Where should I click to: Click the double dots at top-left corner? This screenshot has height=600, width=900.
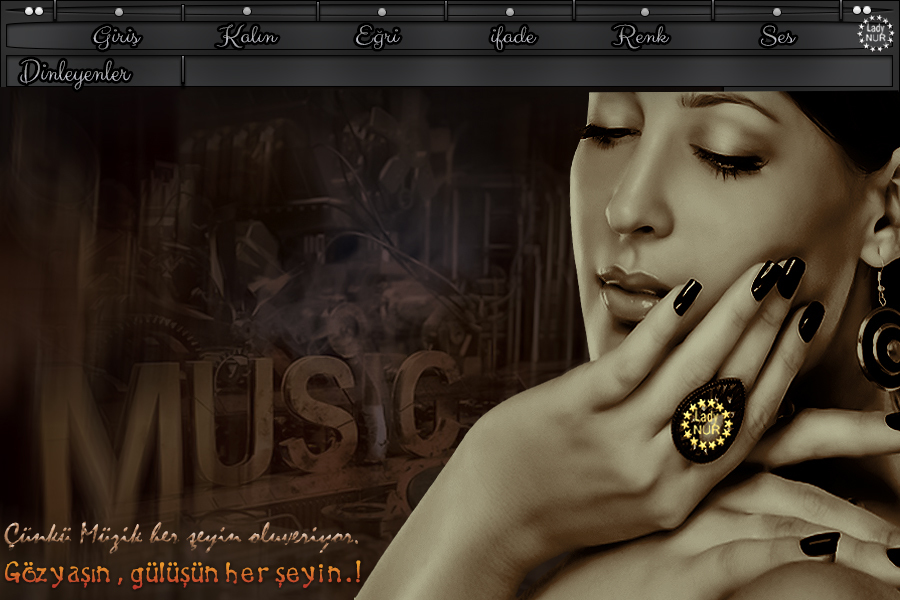click(x=33, y=11)
